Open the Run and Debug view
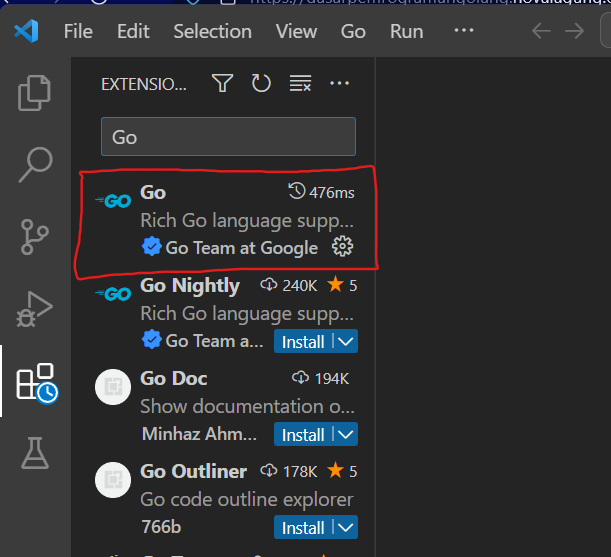This screenshot has height=557, width=611. point(34,309)
